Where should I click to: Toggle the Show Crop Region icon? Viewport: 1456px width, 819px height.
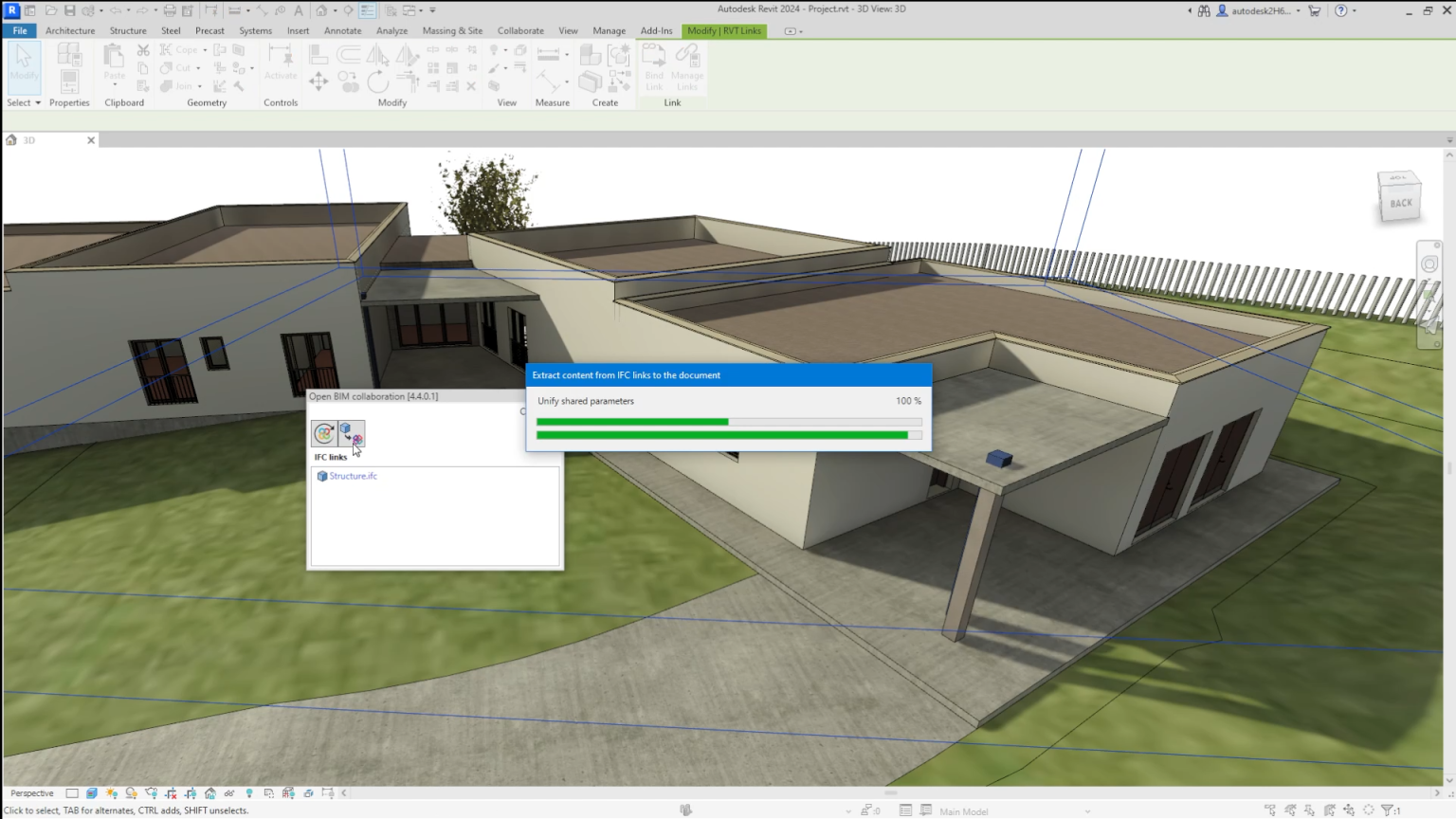click(x=191, y=793)
